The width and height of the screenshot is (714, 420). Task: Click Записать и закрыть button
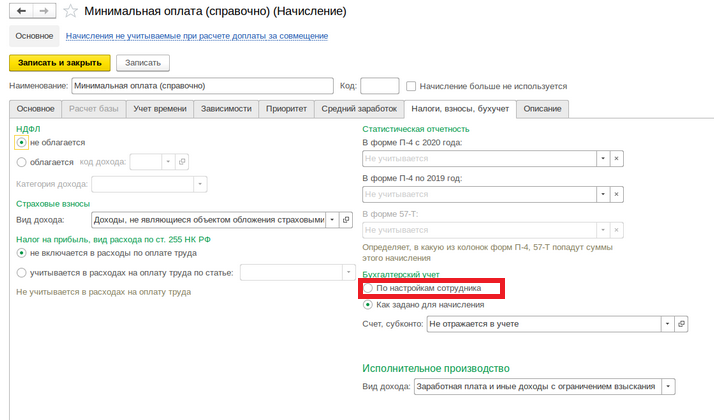(x=60, y=63)
